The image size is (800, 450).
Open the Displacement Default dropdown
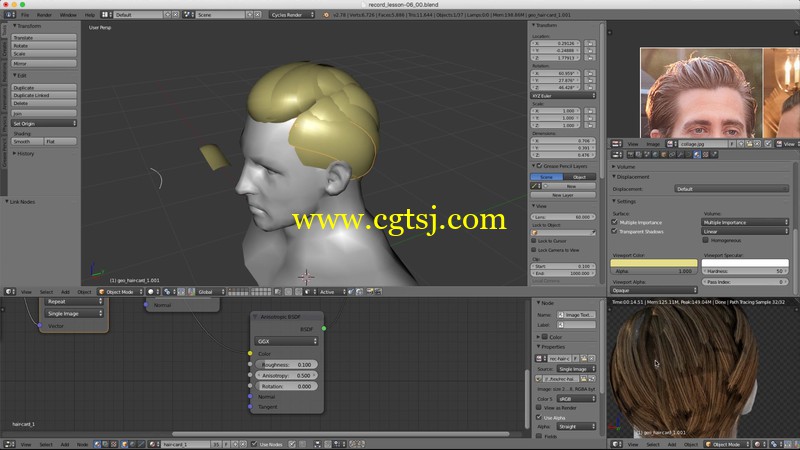coord(732,189)
